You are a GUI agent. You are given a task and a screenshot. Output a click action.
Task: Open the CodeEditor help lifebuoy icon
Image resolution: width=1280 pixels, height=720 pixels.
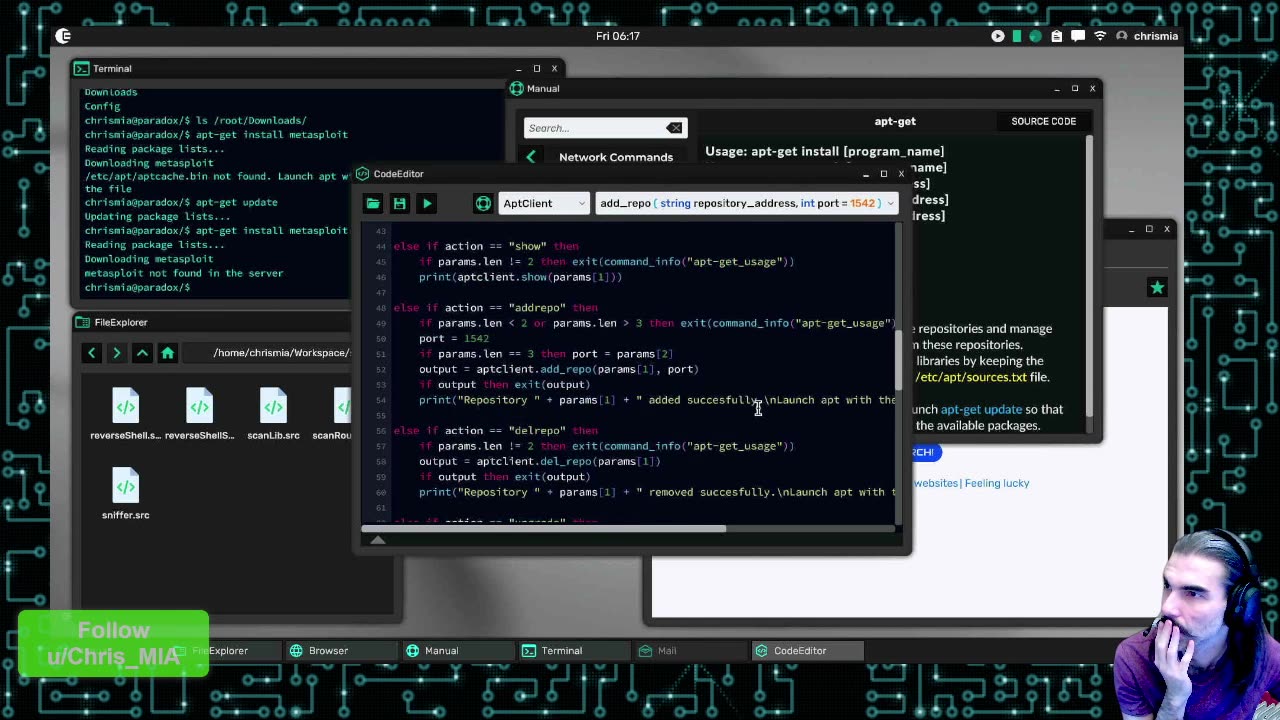[x=483, y=203]
